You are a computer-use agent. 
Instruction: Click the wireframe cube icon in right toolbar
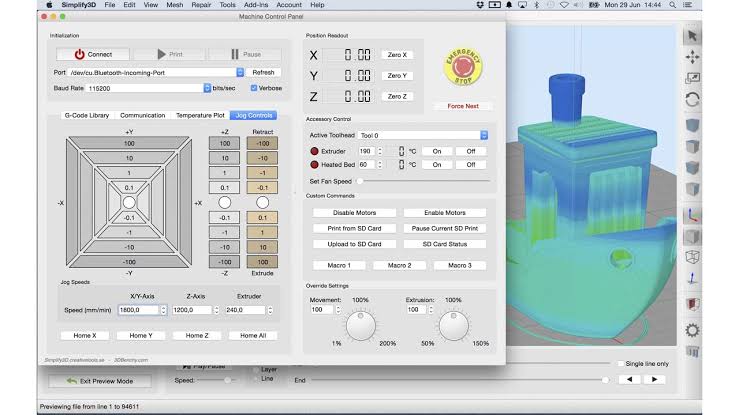tap(692, 257)
